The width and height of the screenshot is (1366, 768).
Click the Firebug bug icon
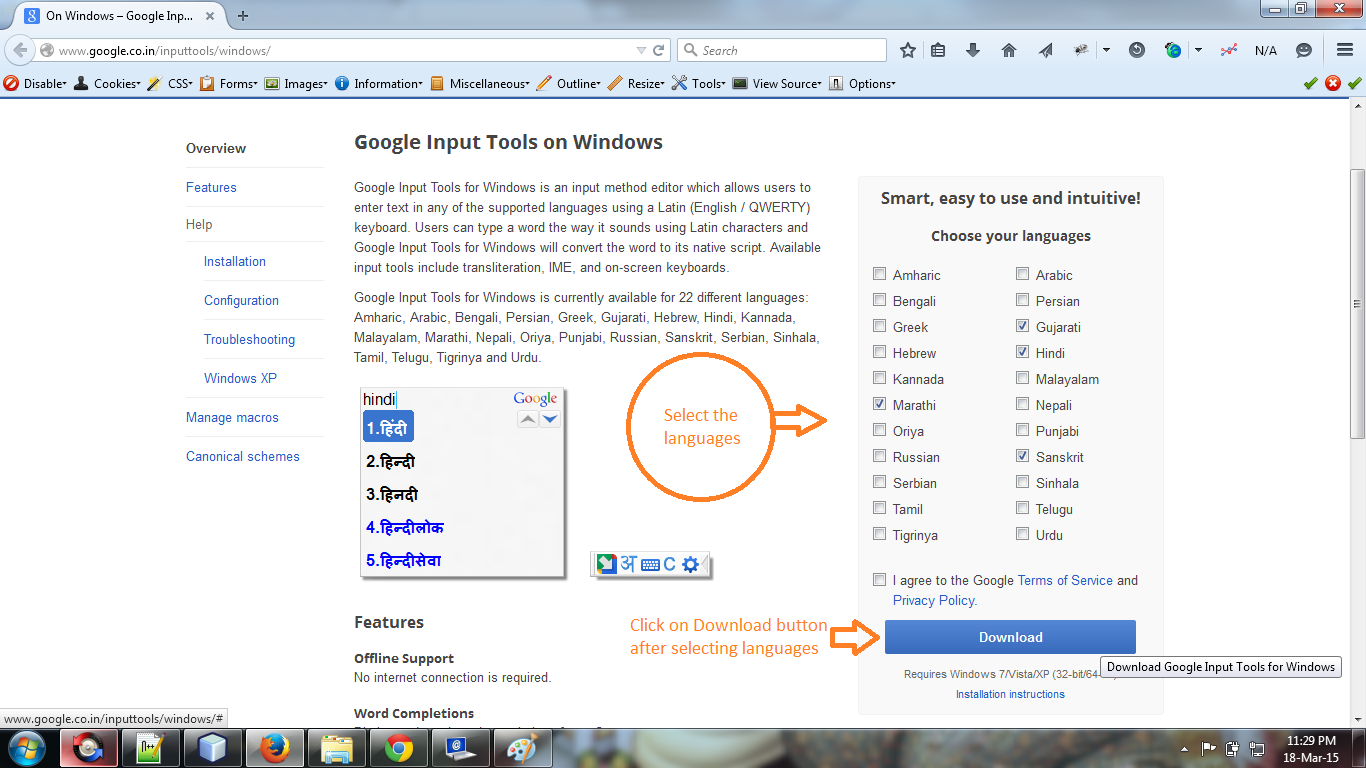(1081, 50)
